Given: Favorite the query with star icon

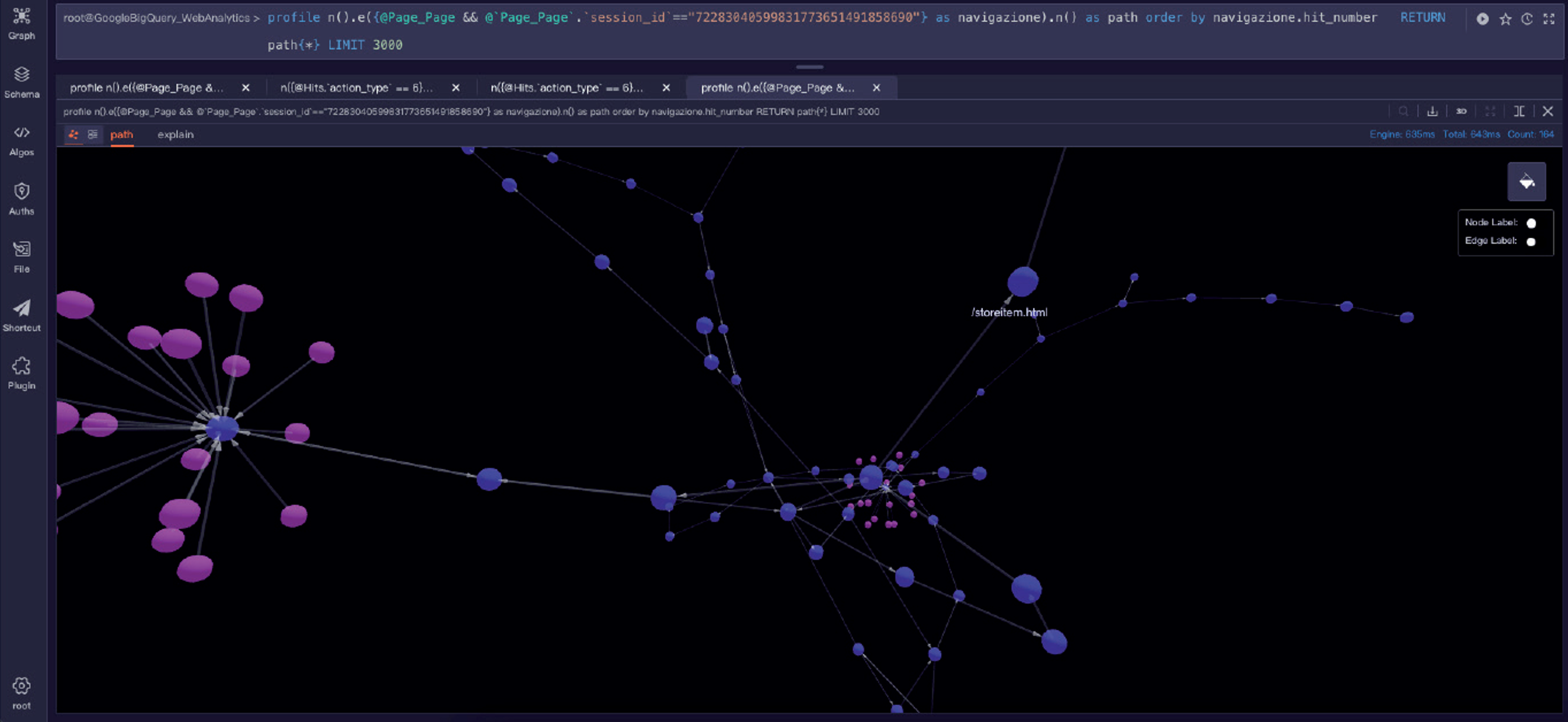Looking at the screenshot, I should pos(1505,19).
